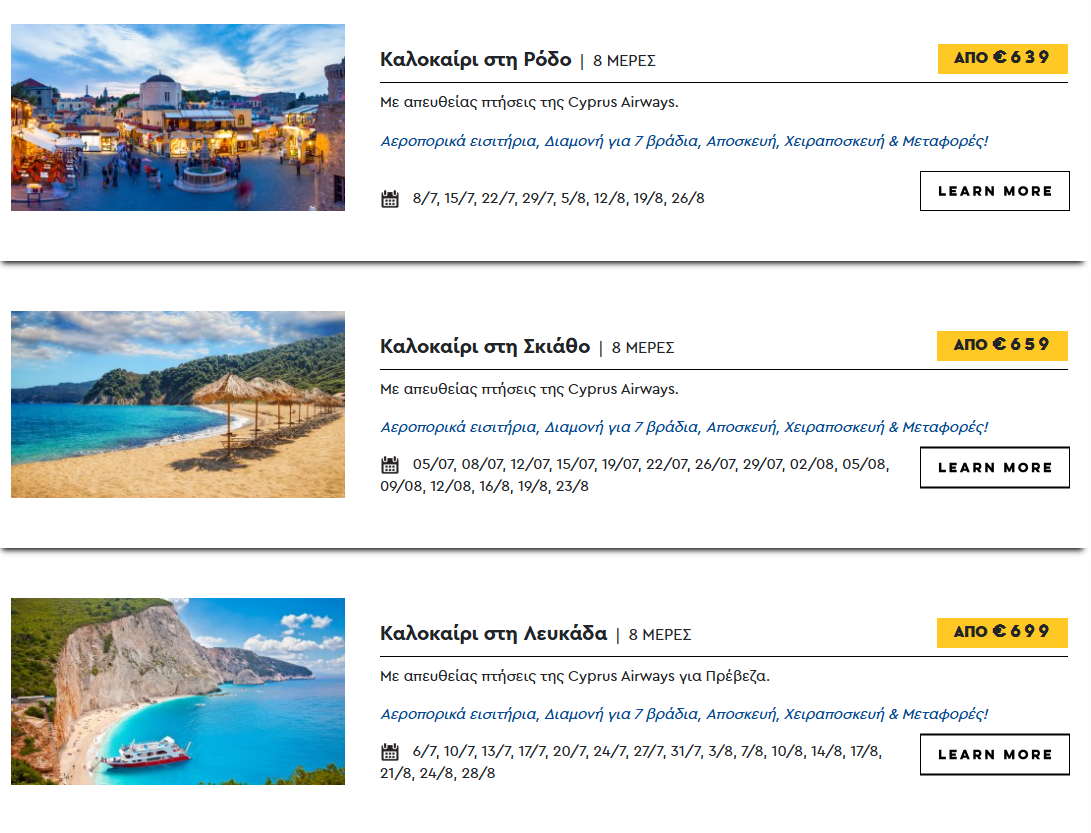Open the Καλοκαίρι στη Λευκάδα title

493,633
